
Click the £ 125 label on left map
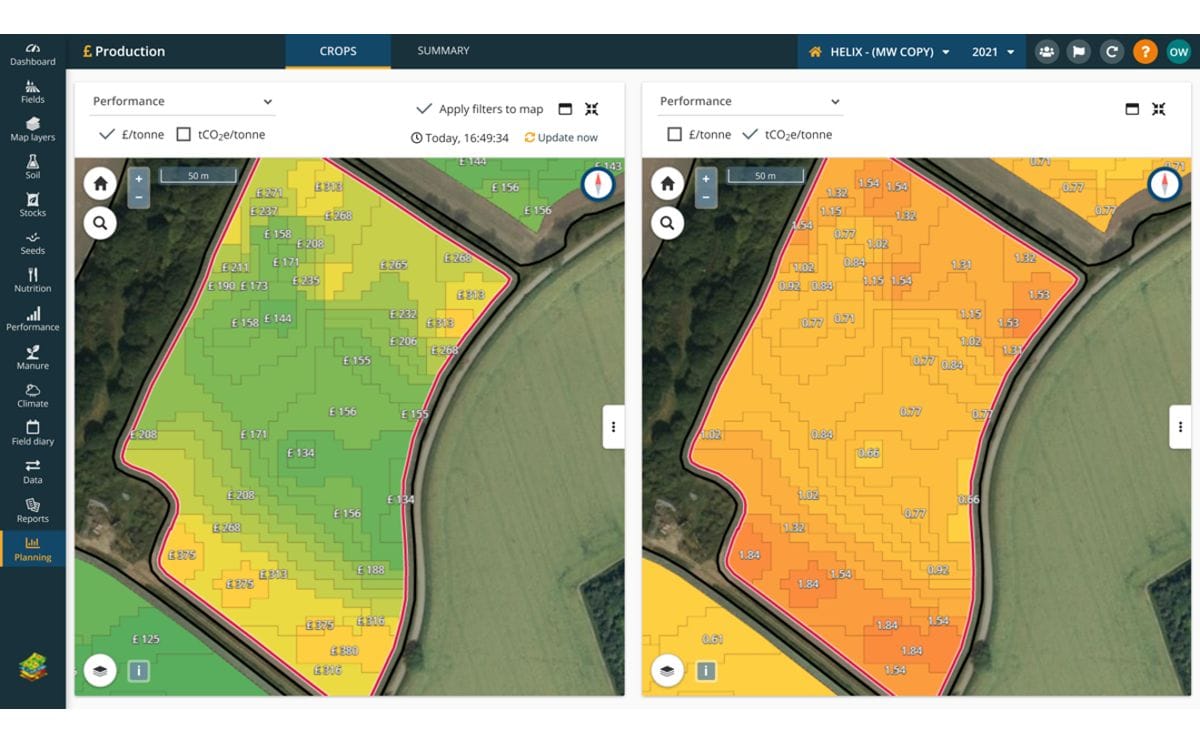[x=145, y=639]
